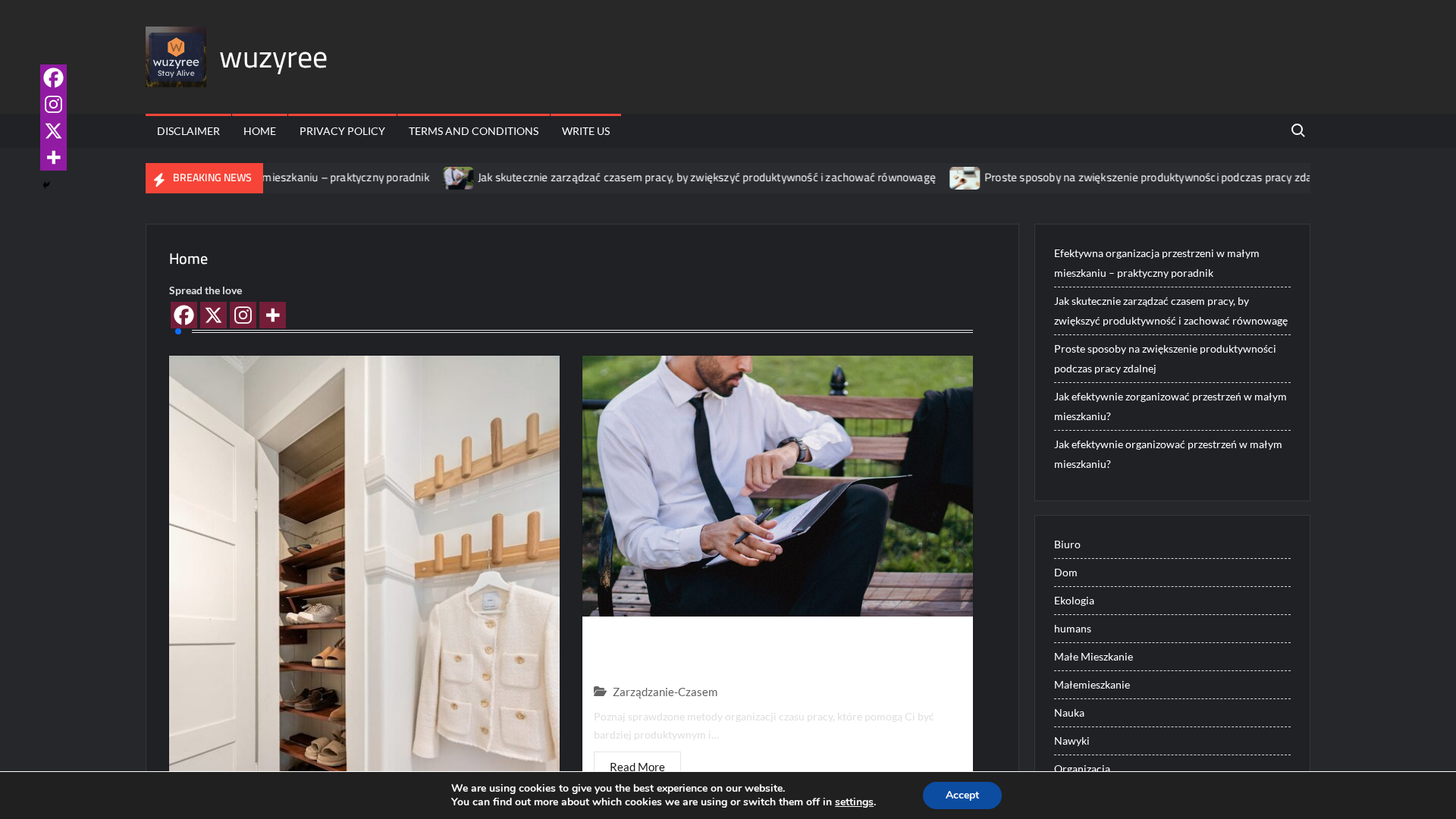Viewport: 1456px width, 819px height.
Task: Open cookie settings link in banner
Action: coord(854,802)
